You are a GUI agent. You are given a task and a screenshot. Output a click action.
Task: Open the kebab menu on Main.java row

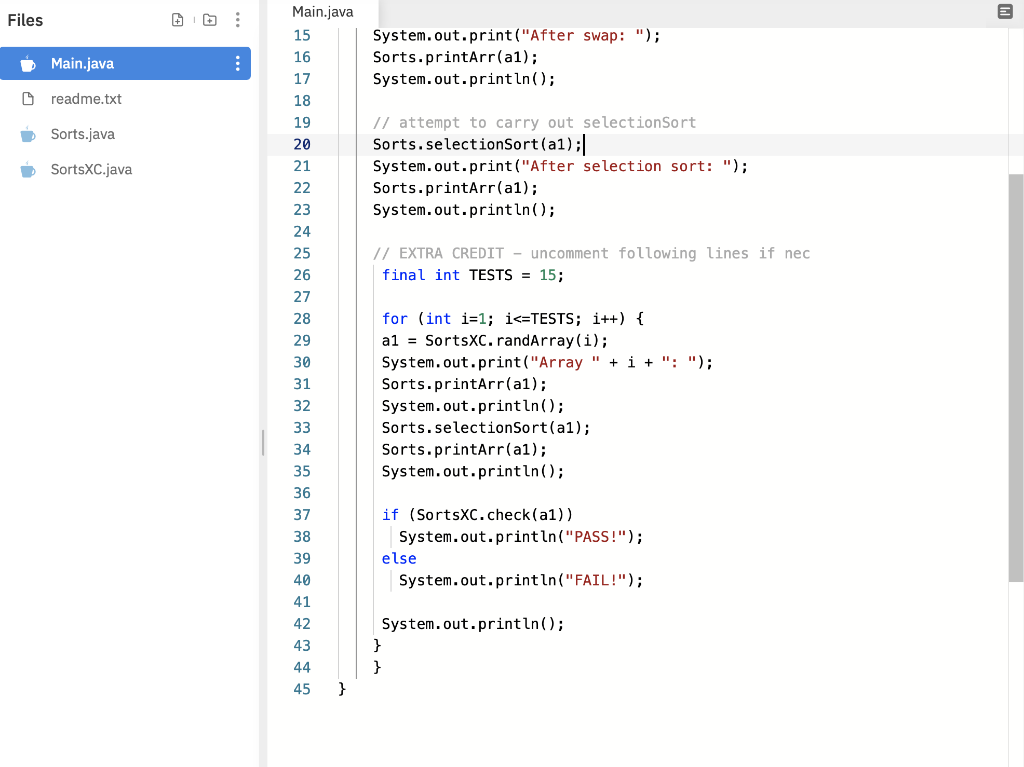pyautogui.click(x=237, y=63)
